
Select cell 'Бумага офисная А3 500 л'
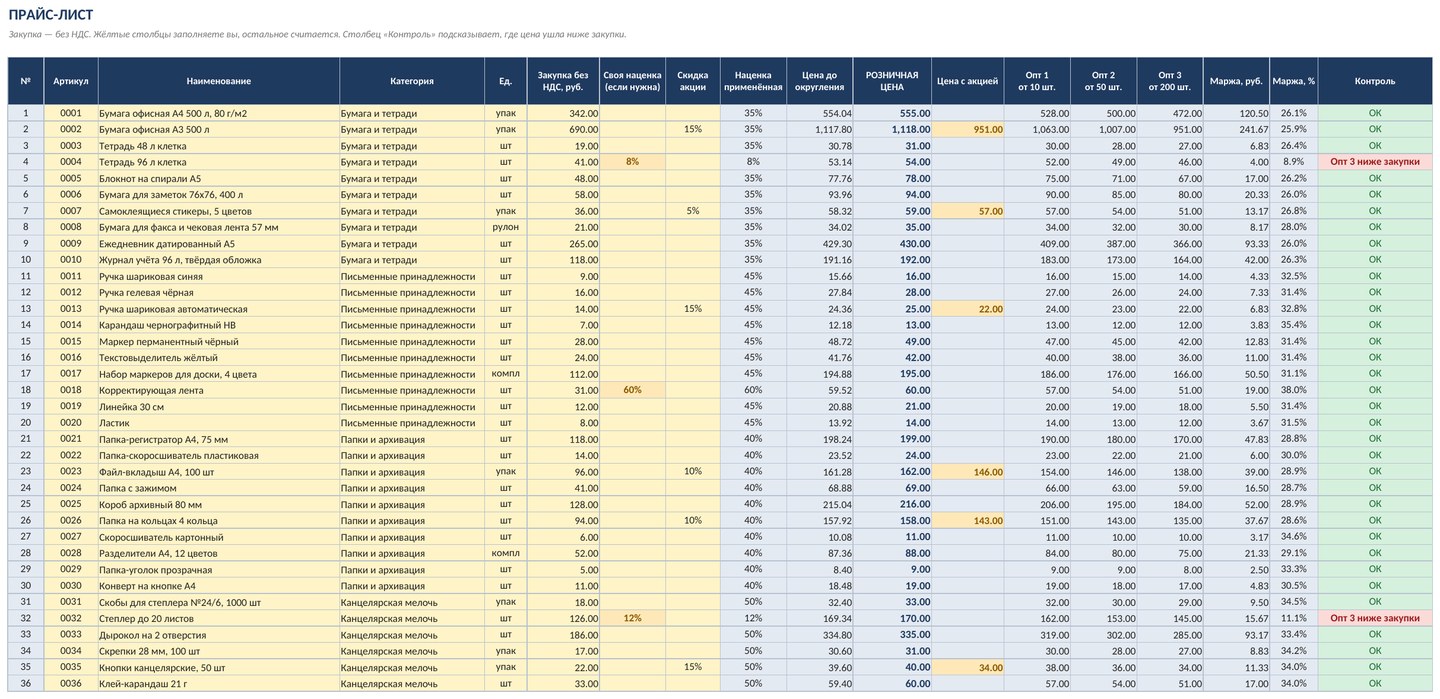coord(218,129)
